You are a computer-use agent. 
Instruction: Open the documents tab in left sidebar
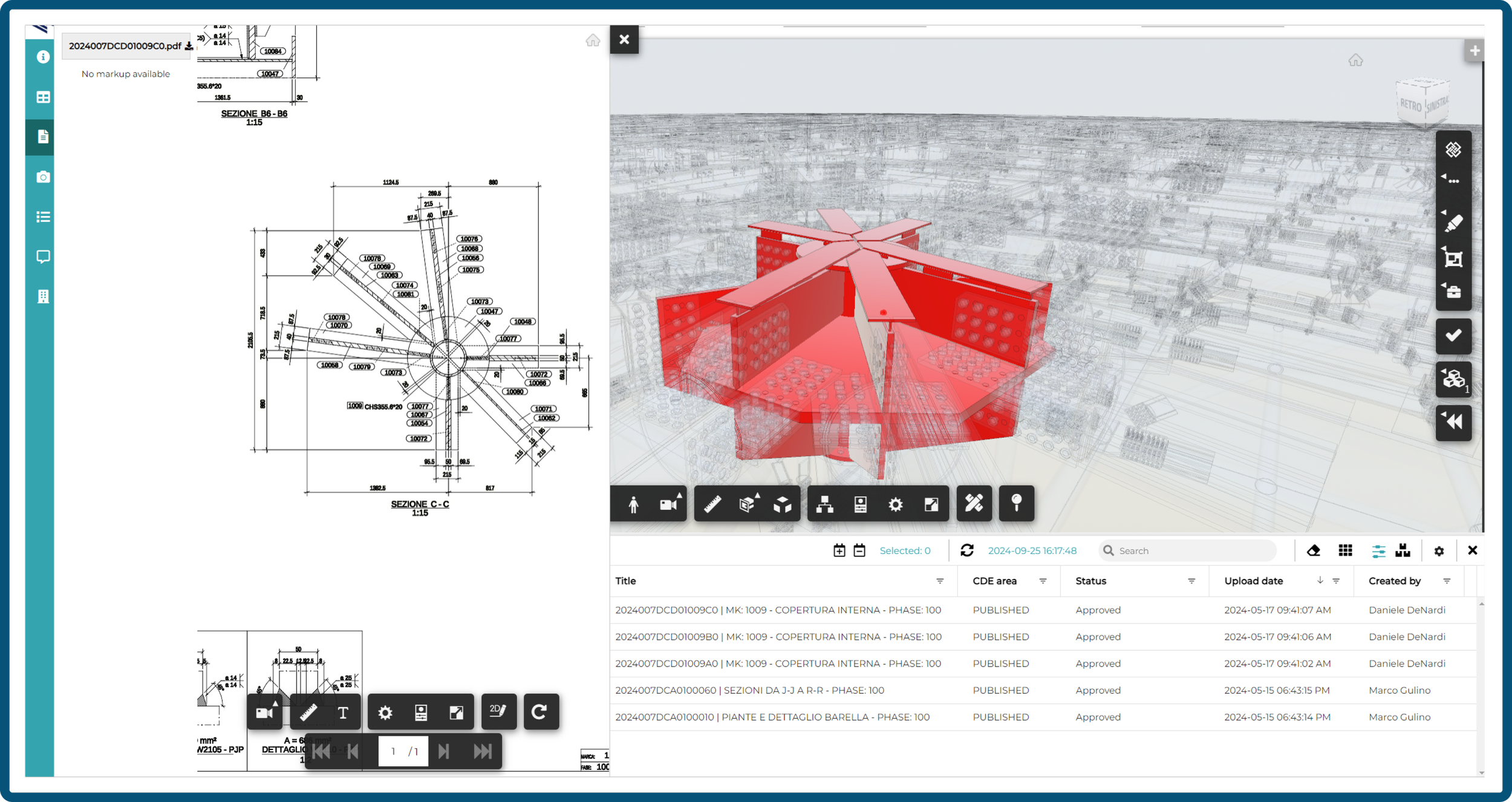43,137
